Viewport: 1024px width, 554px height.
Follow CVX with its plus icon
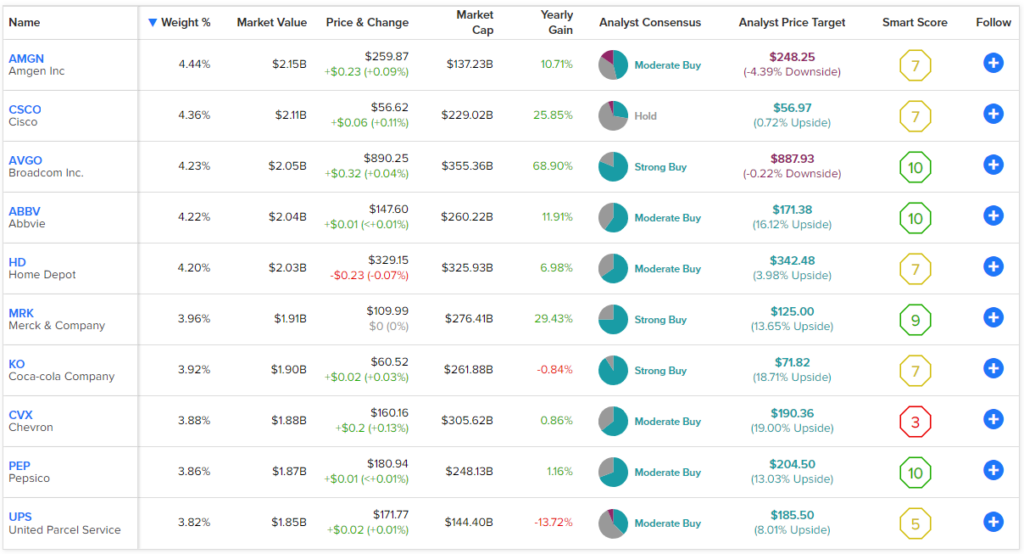point(993,420)
